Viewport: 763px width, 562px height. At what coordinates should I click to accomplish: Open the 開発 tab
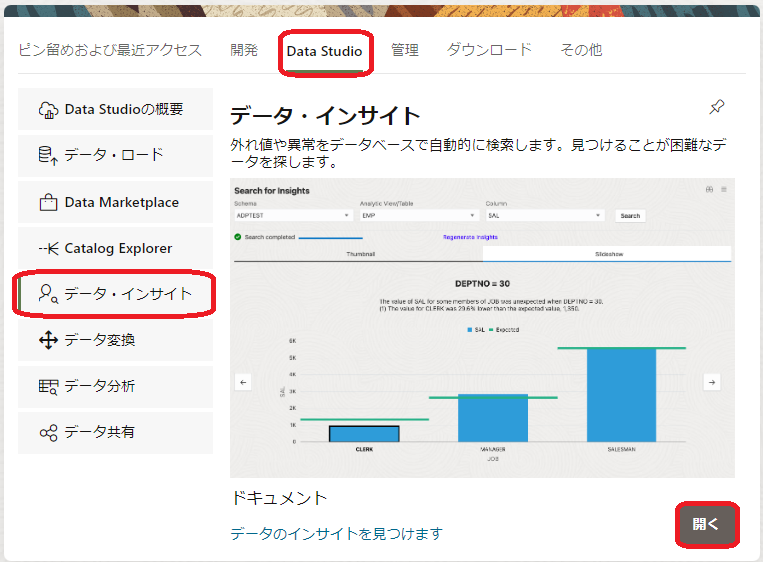click(244, 50)
